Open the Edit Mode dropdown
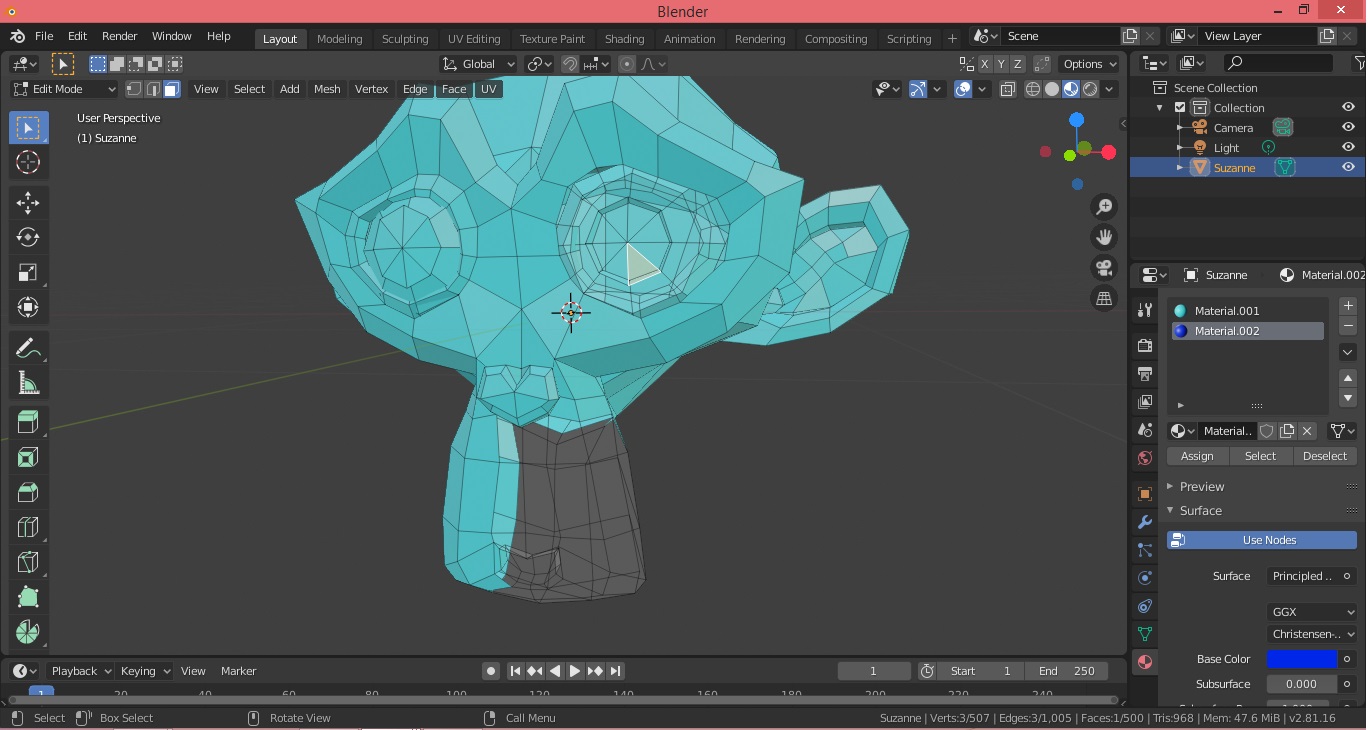Screen dimensions: 1368x730 click(x=64, y=89)
